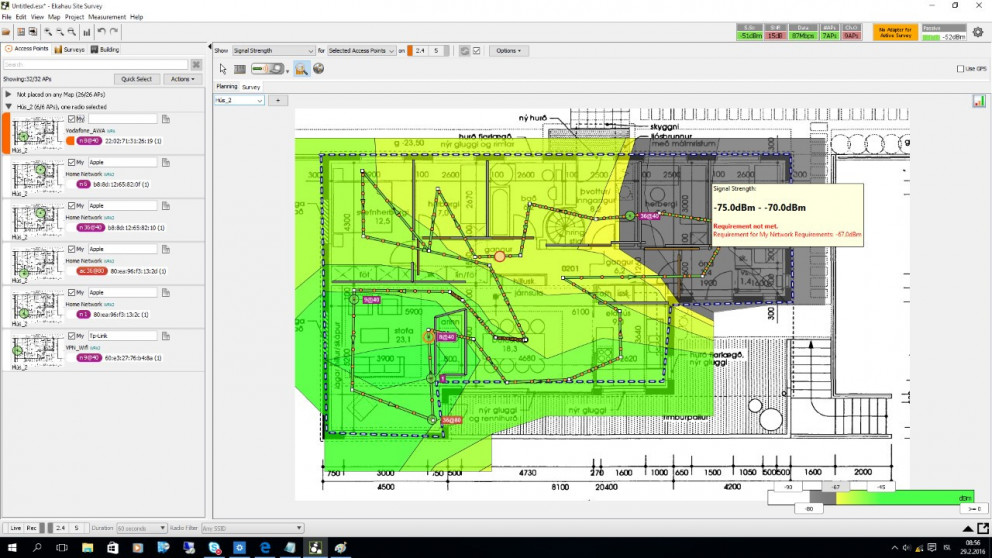Image resolution: width=992 pixels, height=558 pixels.
Task: Select the arrow pointer edit tool
Action: [x=223, y=69]
